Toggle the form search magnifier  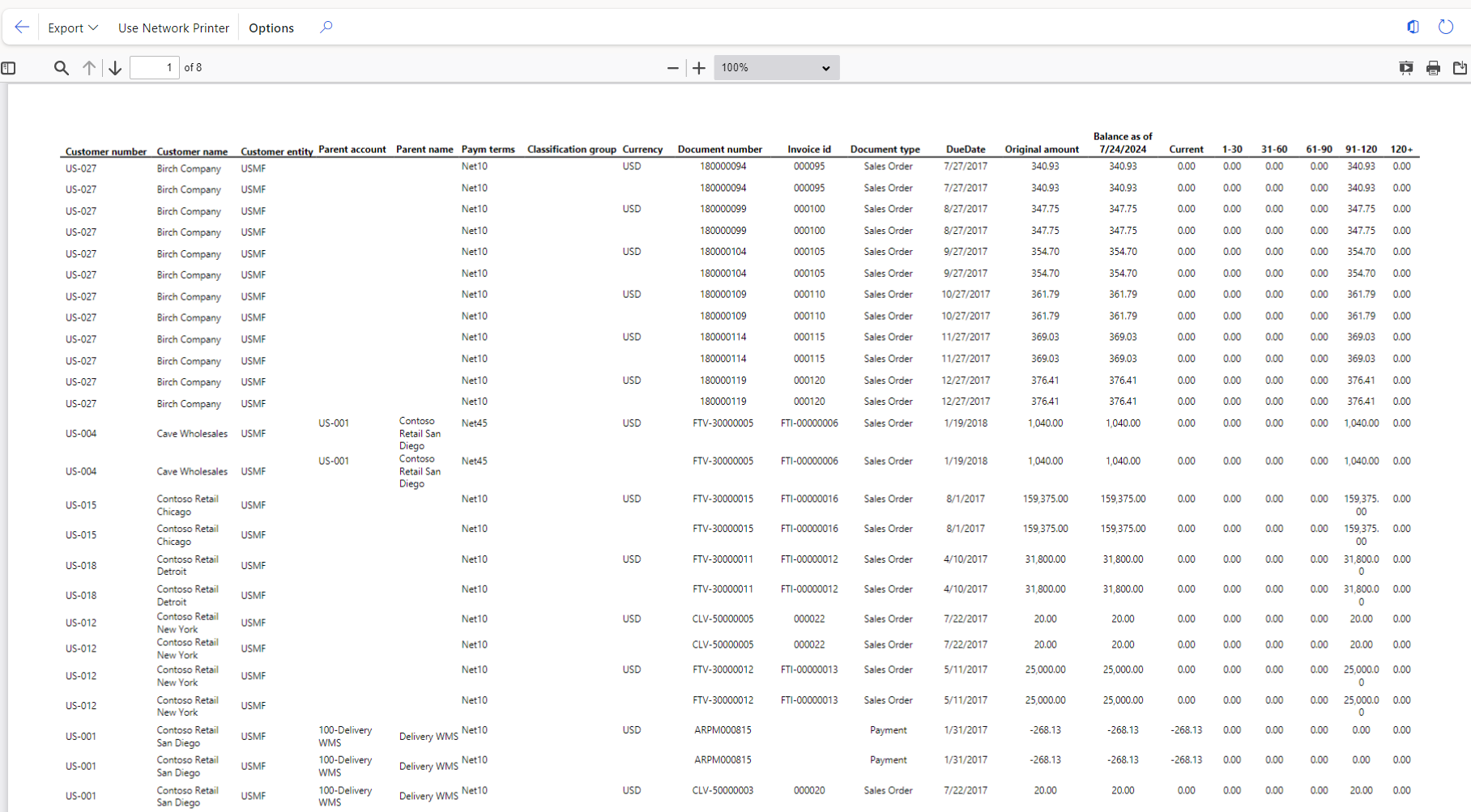point(326,27)
